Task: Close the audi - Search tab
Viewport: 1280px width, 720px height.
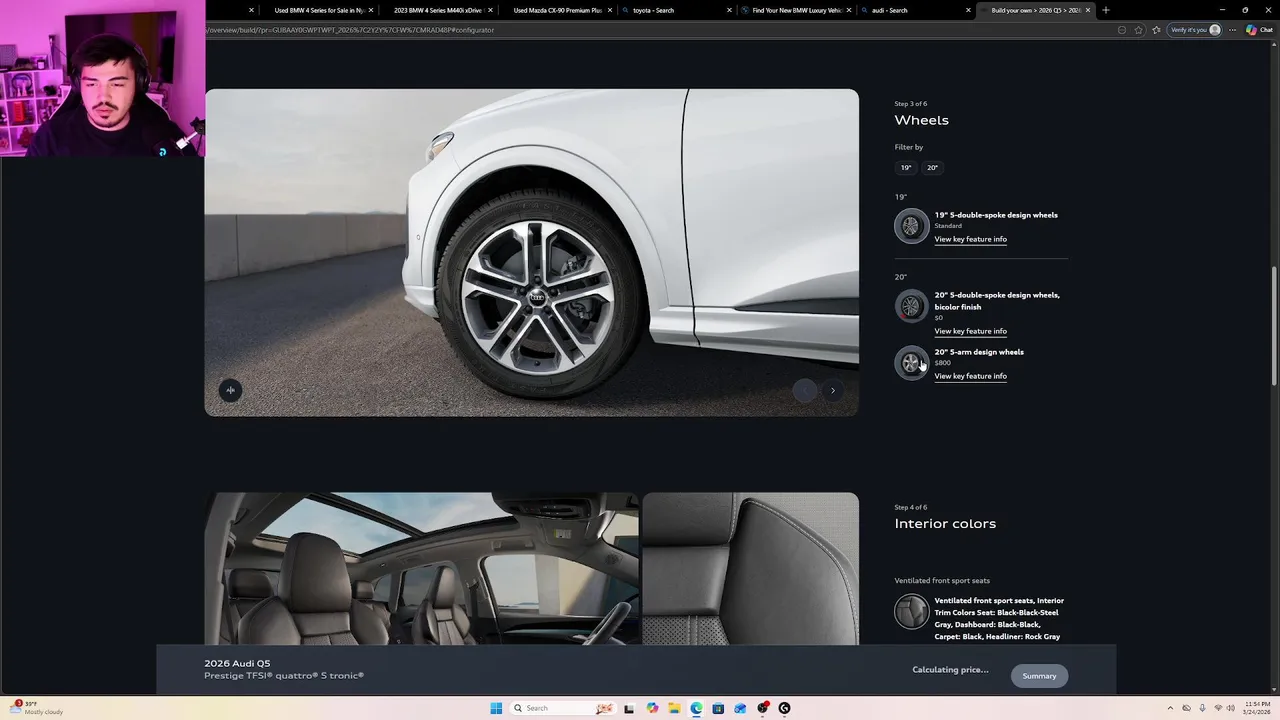Action: tap(968, 10)
